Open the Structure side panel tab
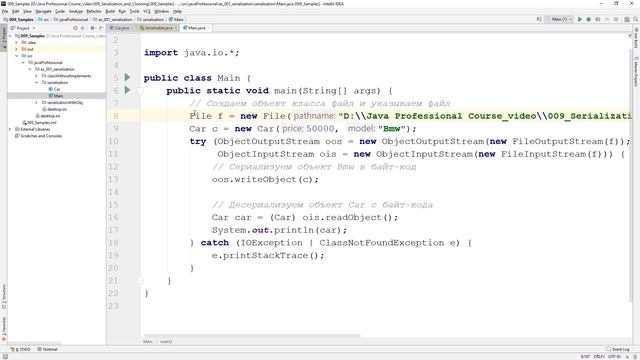The width and height of the screenshot is (640, 360). [x=4, y=296]
